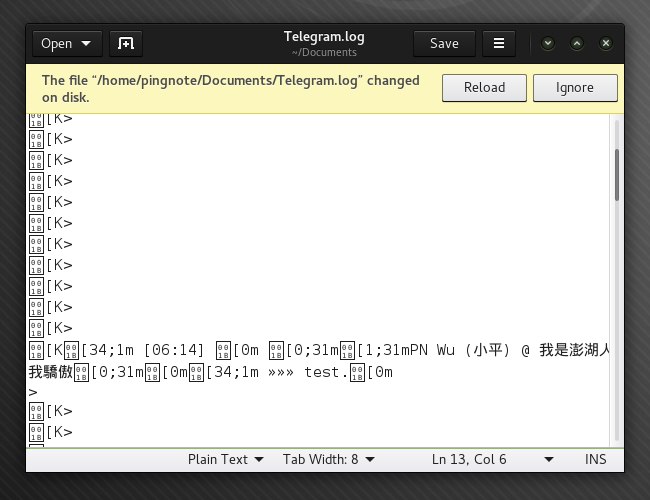
Task: Click the vertical scrollbar thumb
Action: [x=617, y=175]
